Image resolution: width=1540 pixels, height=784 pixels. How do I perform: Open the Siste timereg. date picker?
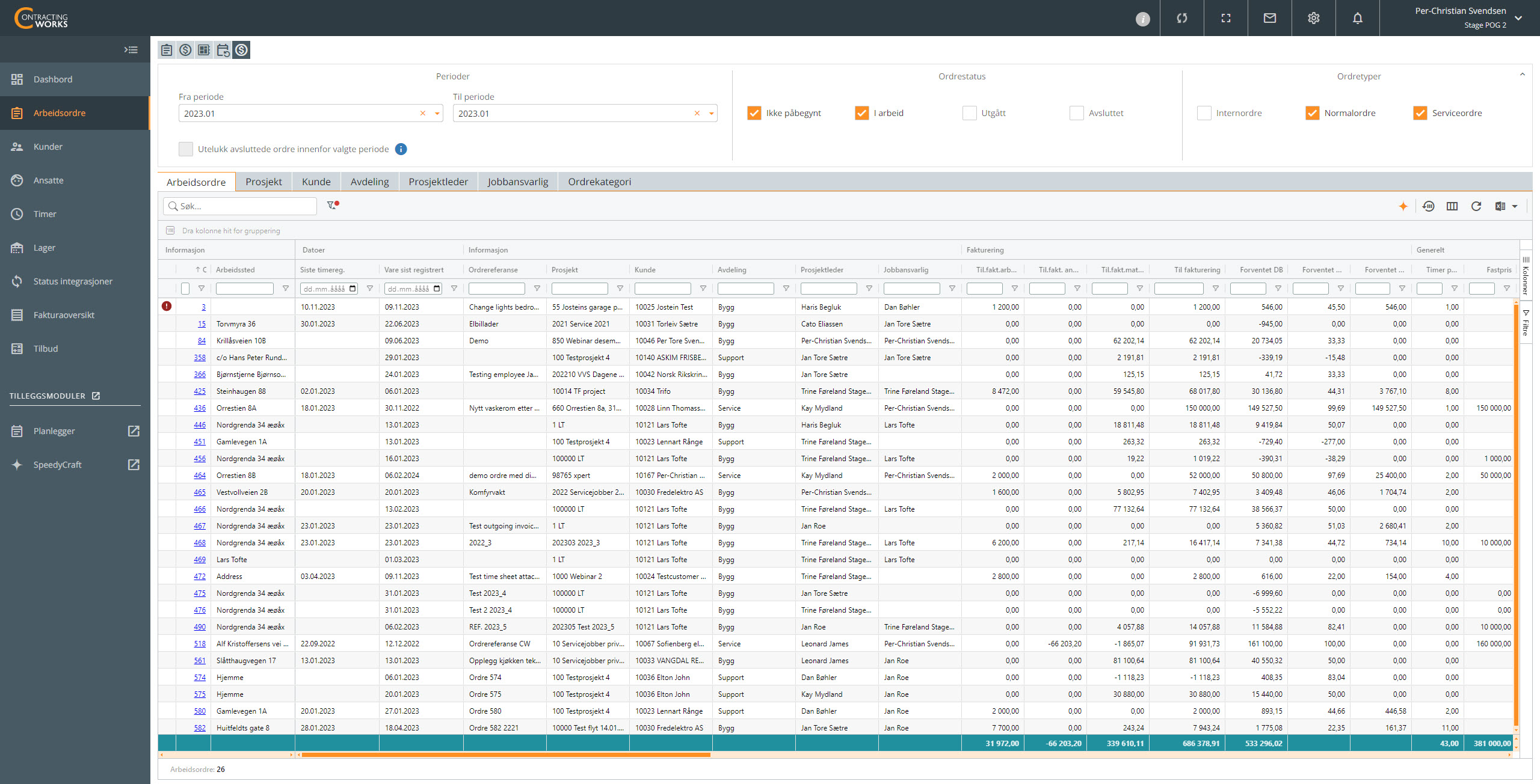point(353,289)
